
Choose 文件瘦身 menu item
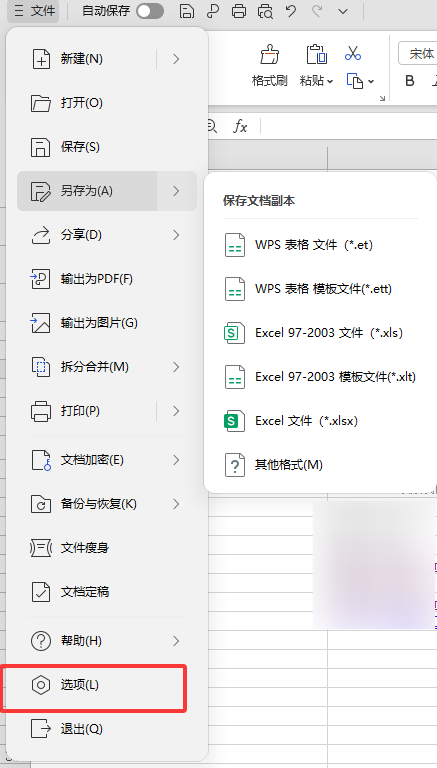pyautogui.click(x=107, y=548)
